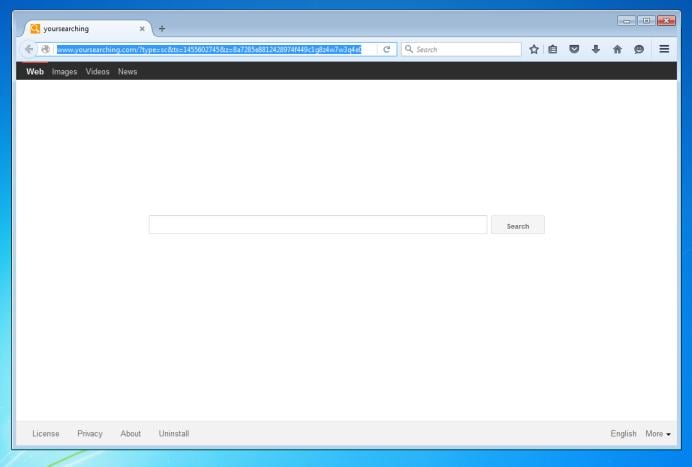This screenshot has height=467, width=692.
Task: Switch to the Web search category
Action: pos(35,72)
